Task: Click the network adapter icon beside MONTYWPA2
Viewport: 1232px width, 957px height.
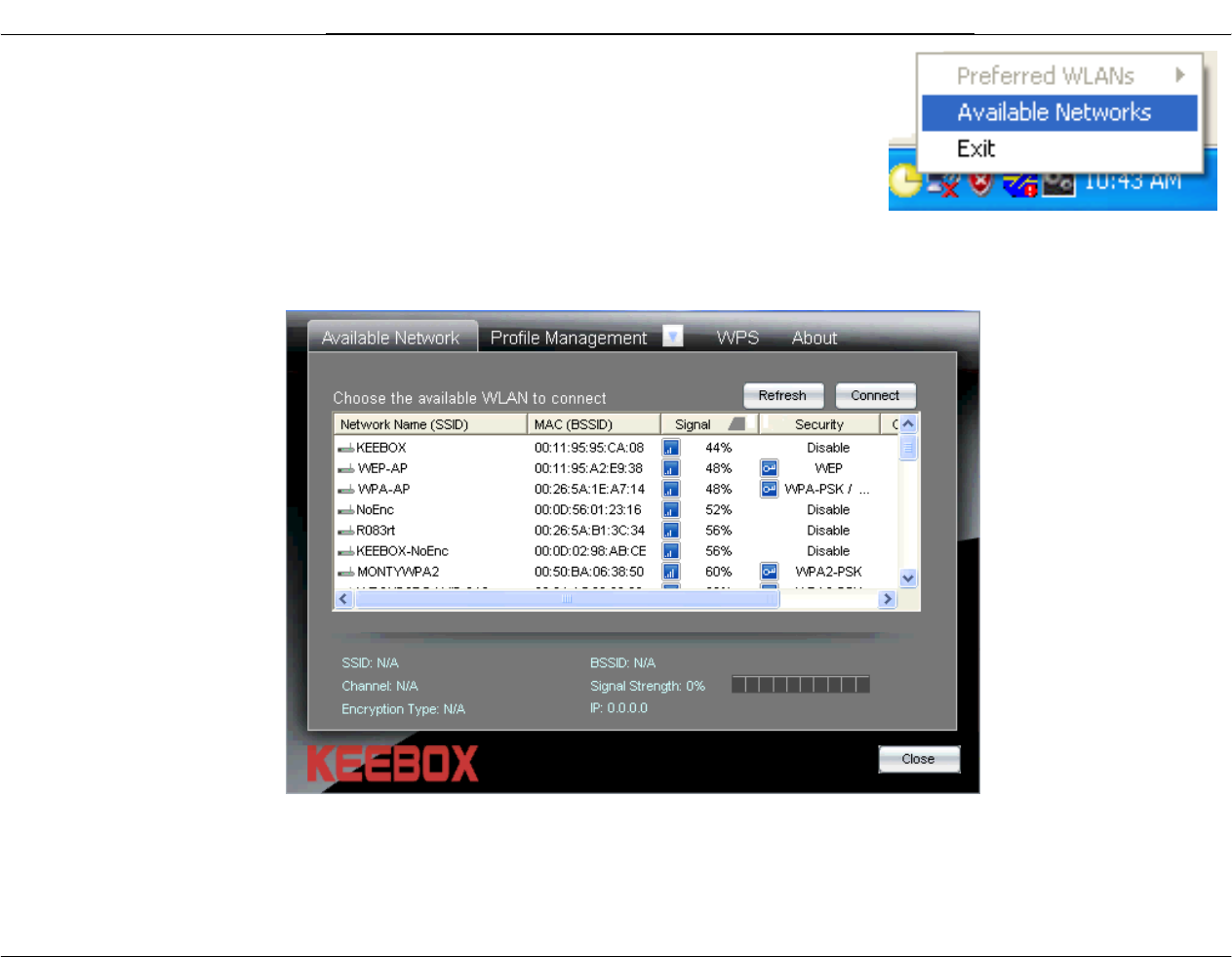Action: click(345, 573)
